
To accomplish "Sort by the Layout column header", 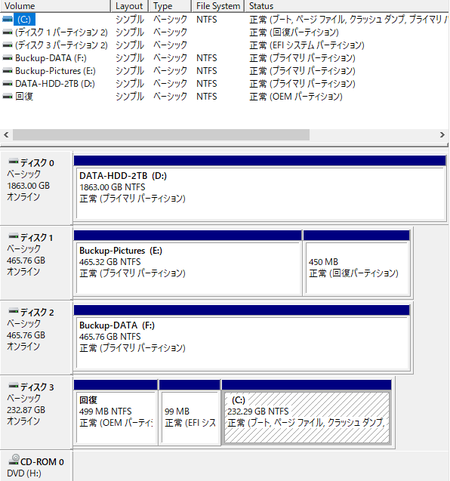I will coord(129,6).
